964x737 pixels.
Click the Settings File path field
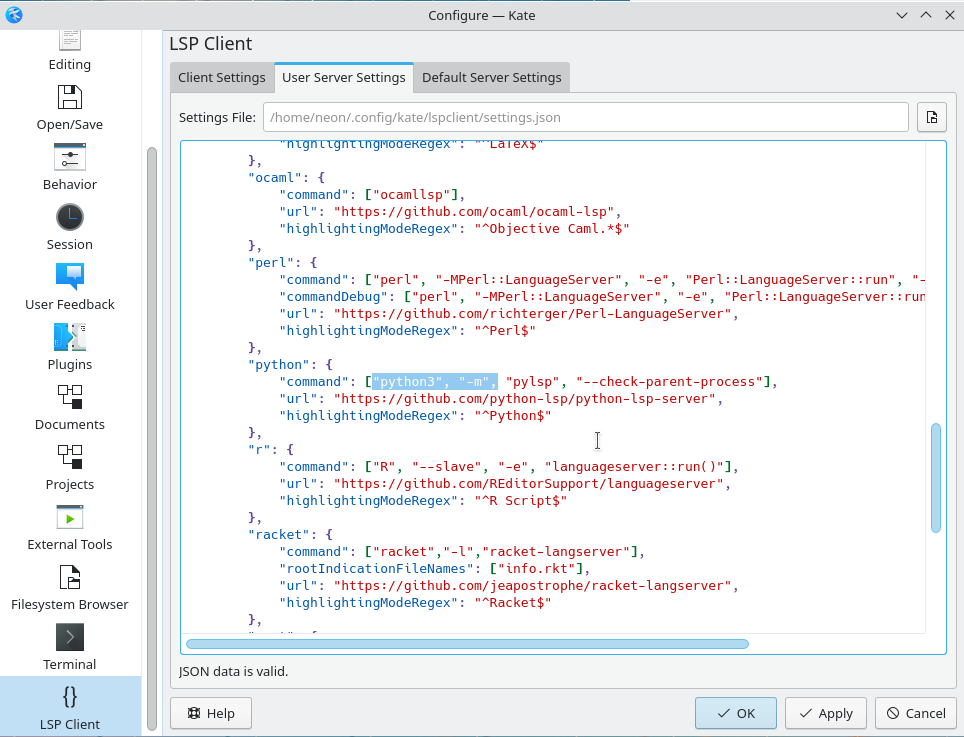pyautogui.click(x=585, y=117)
